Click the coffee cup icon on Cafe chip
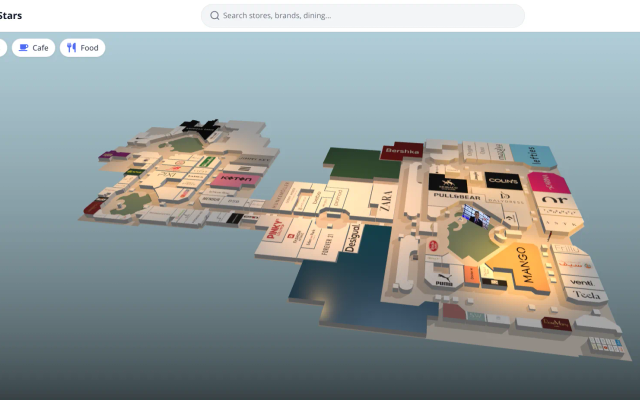The height and width of the screenshot is (400, 640). pos(24,48)
